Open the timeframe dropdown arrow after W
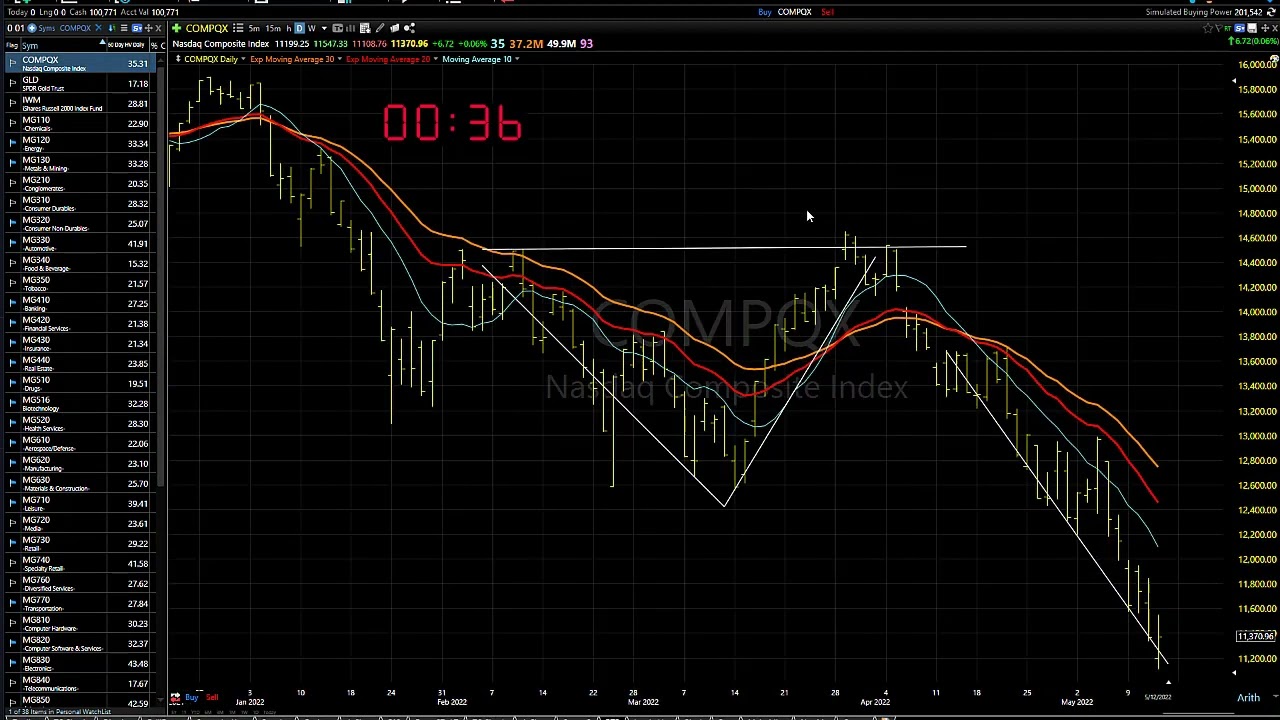This screenshot has width=1280, height=720. [x=324, y=28]
